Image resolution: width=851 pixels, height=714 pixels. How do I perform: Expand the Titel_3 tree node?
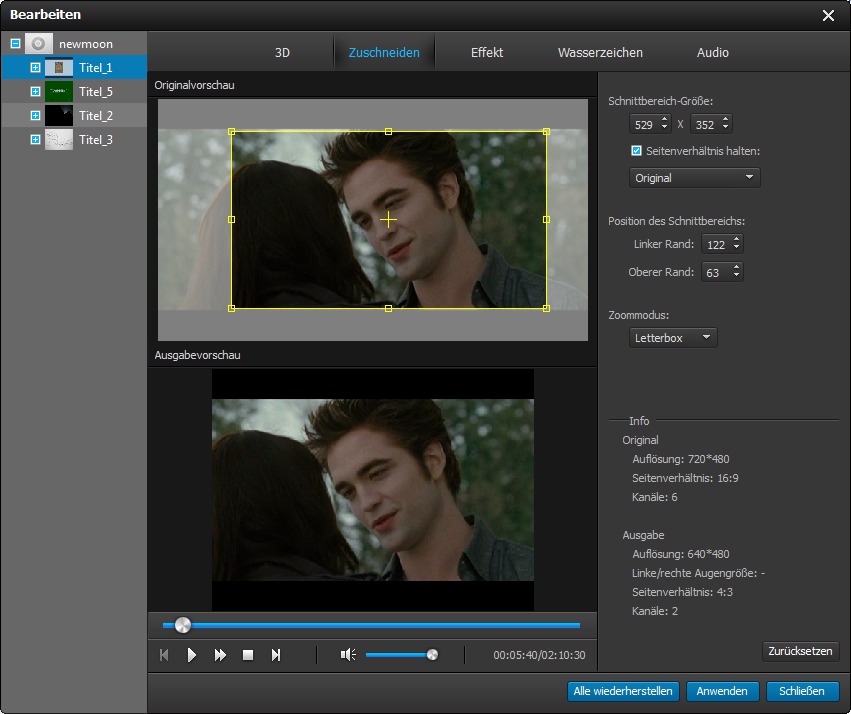click(35, 139)
